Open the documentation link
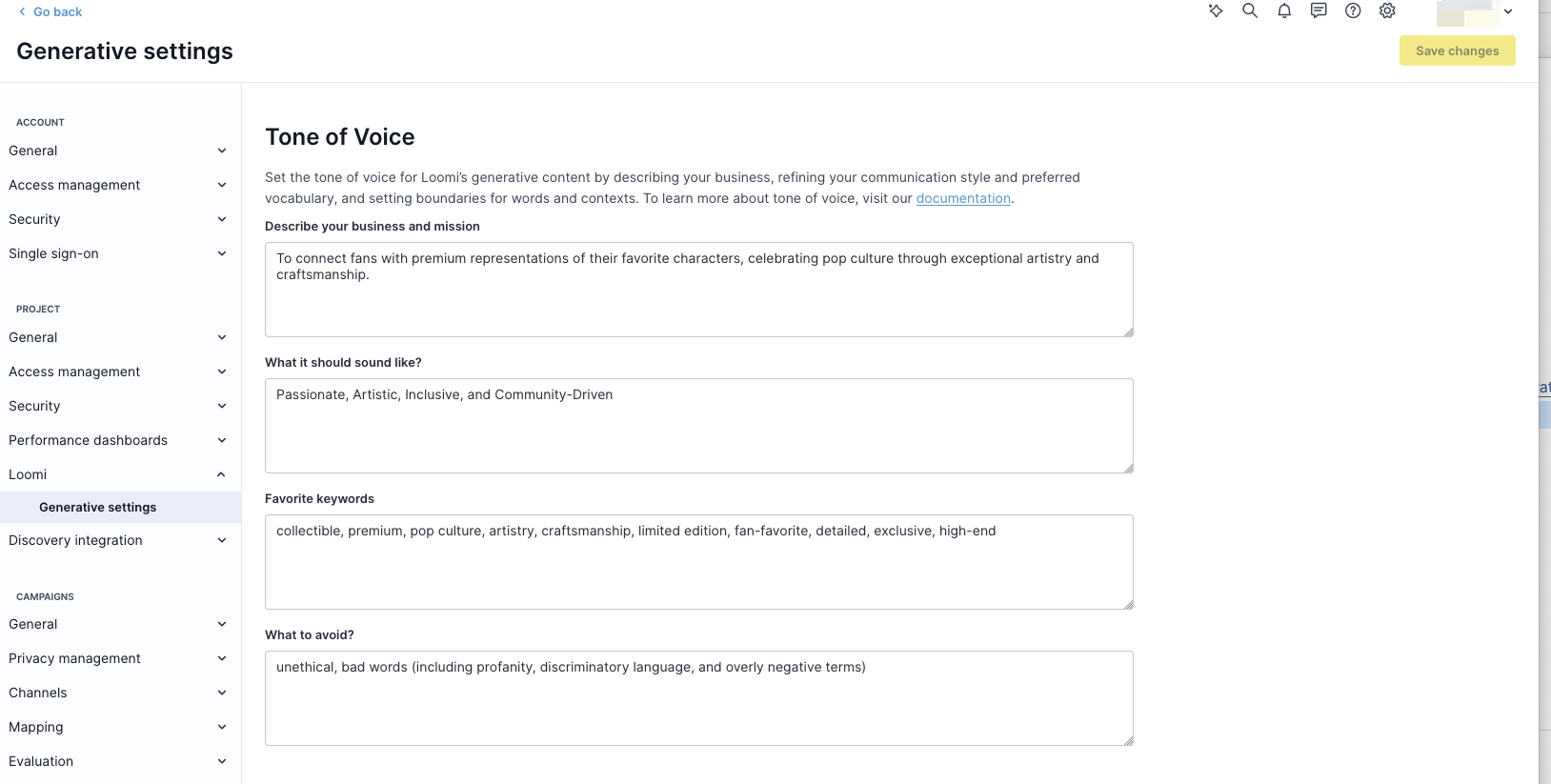The width and height of the screenshot is (1551, 784). point(963,198)
